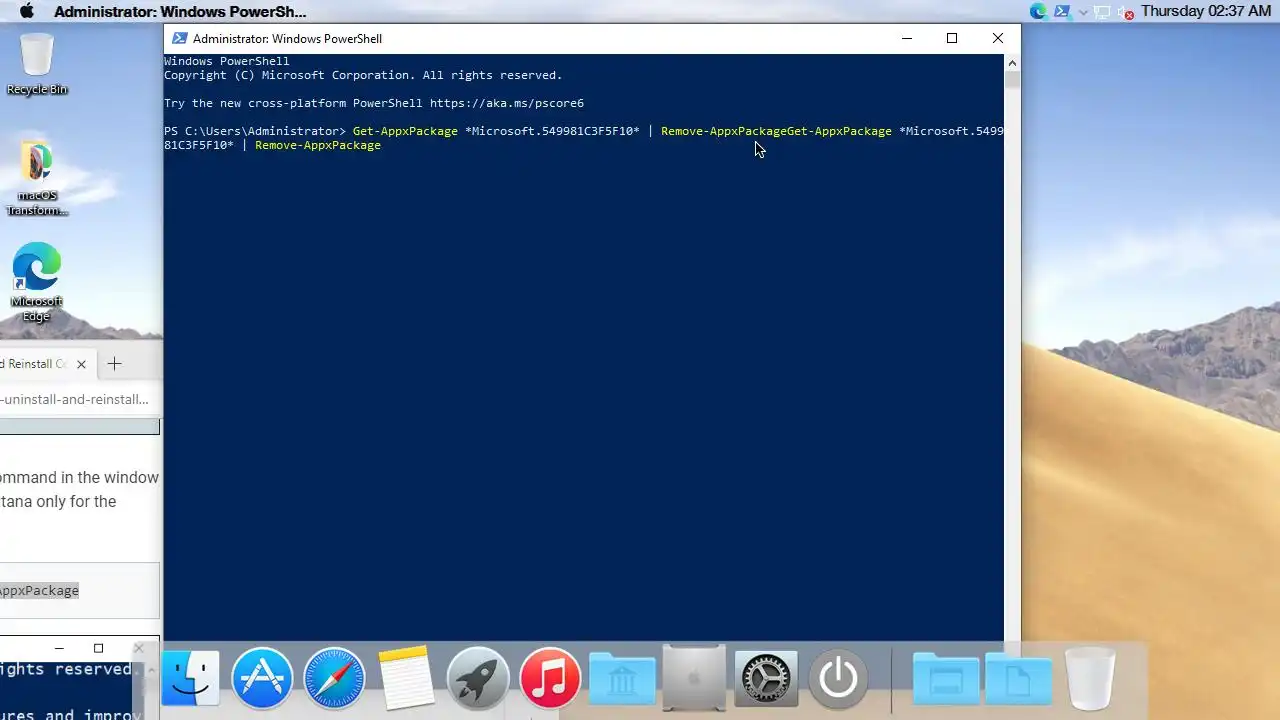The width and height of the screenshot is (1280, 720).
Task: Click the Administrator: Windows PowerShell app title in the menu bar
Action: coord(180,12)
